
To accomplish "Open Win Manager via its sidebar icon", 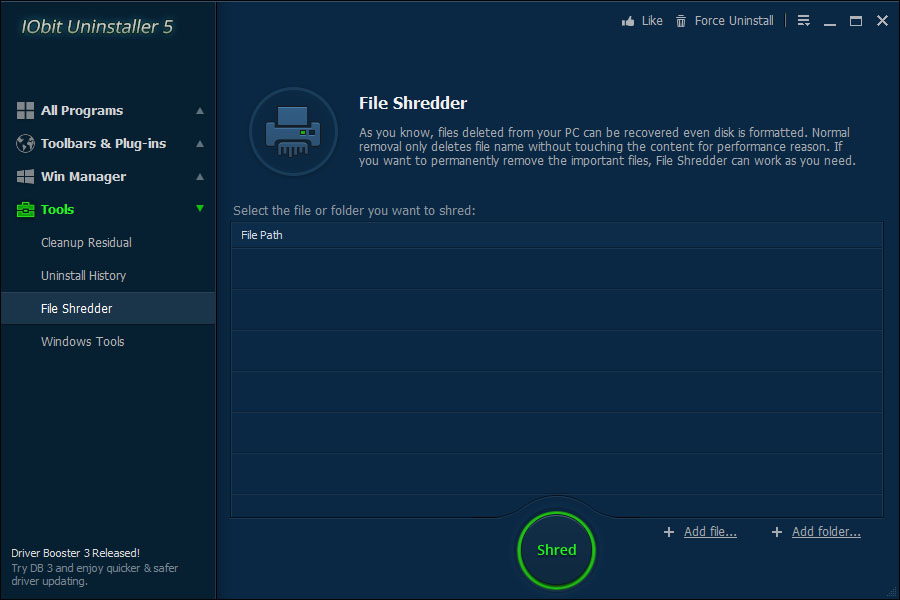I will click(x=24, y=176).
